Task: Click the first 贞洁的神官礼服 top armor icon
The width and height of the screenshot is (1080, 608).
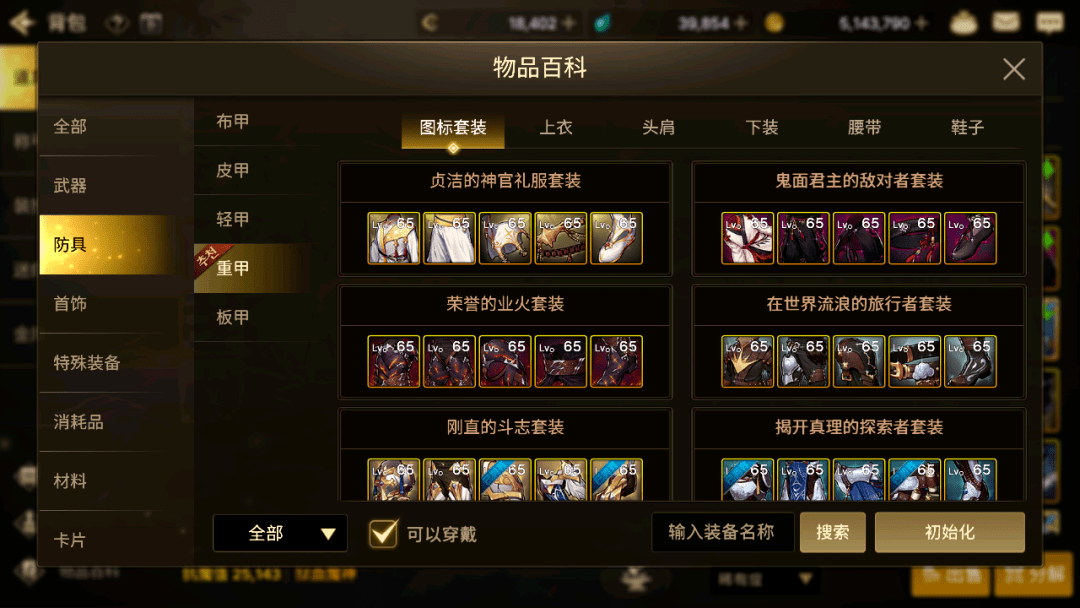Action: coord(393,238)
